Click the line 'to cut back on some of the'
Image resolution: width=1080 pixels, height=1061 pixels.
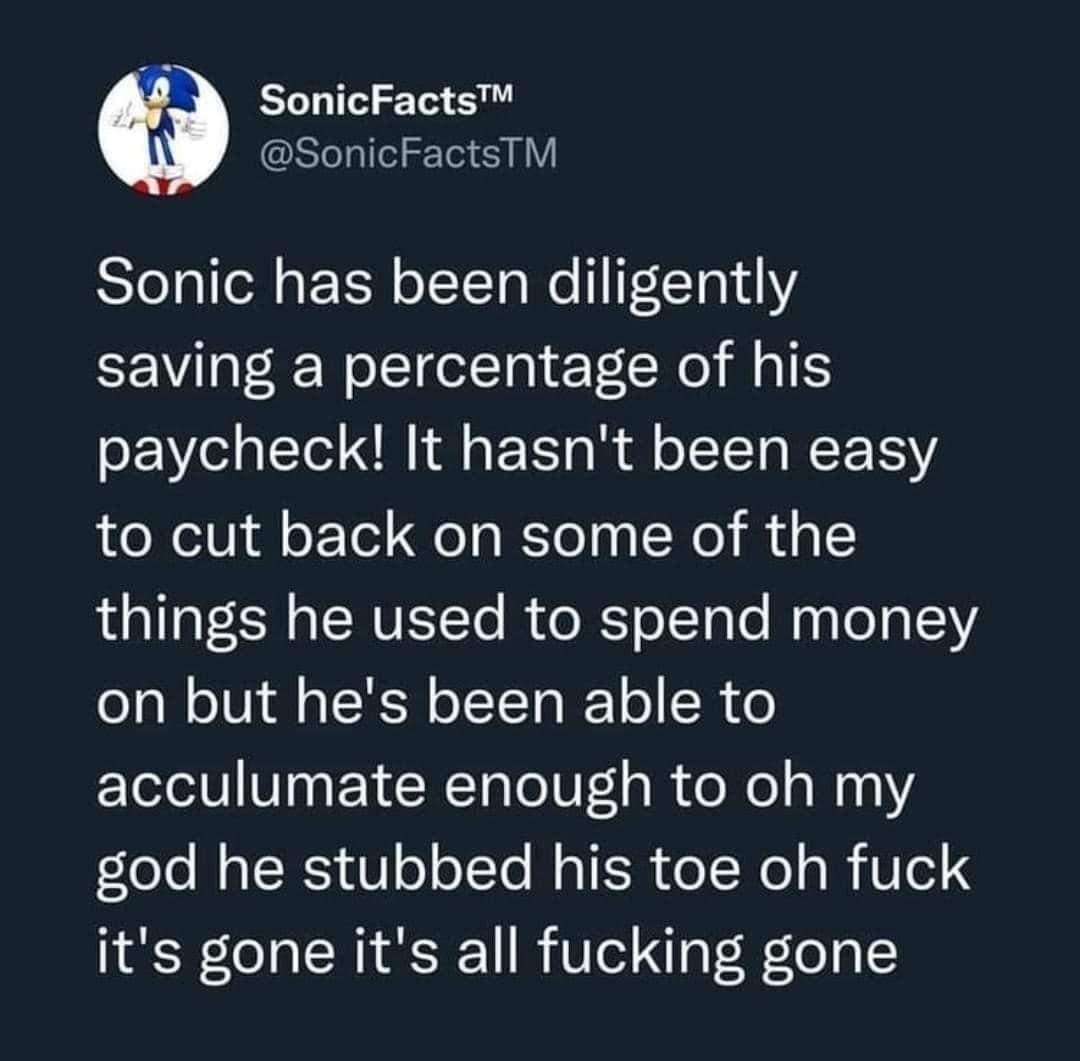pos(476,535)
